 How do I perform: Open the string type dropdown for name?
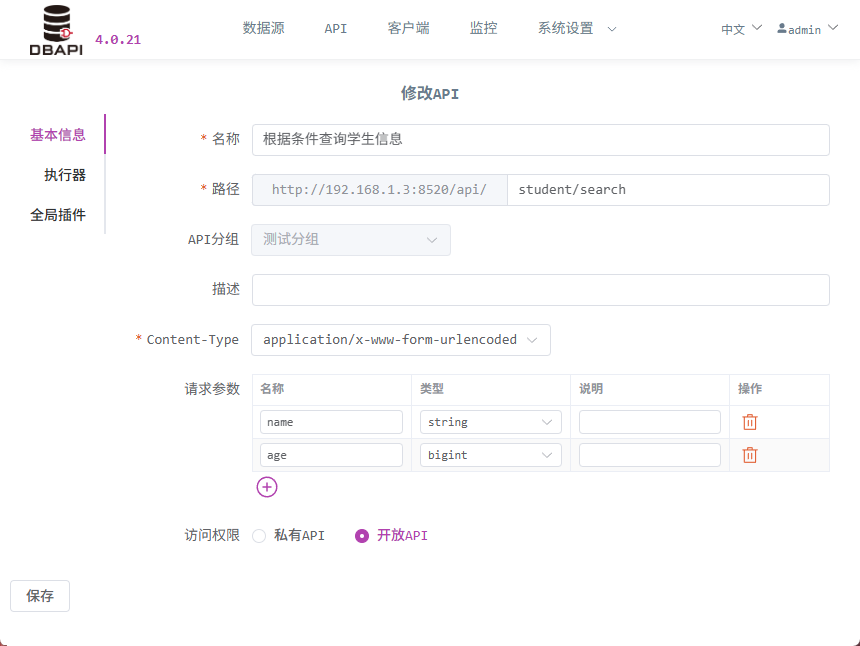491,422
